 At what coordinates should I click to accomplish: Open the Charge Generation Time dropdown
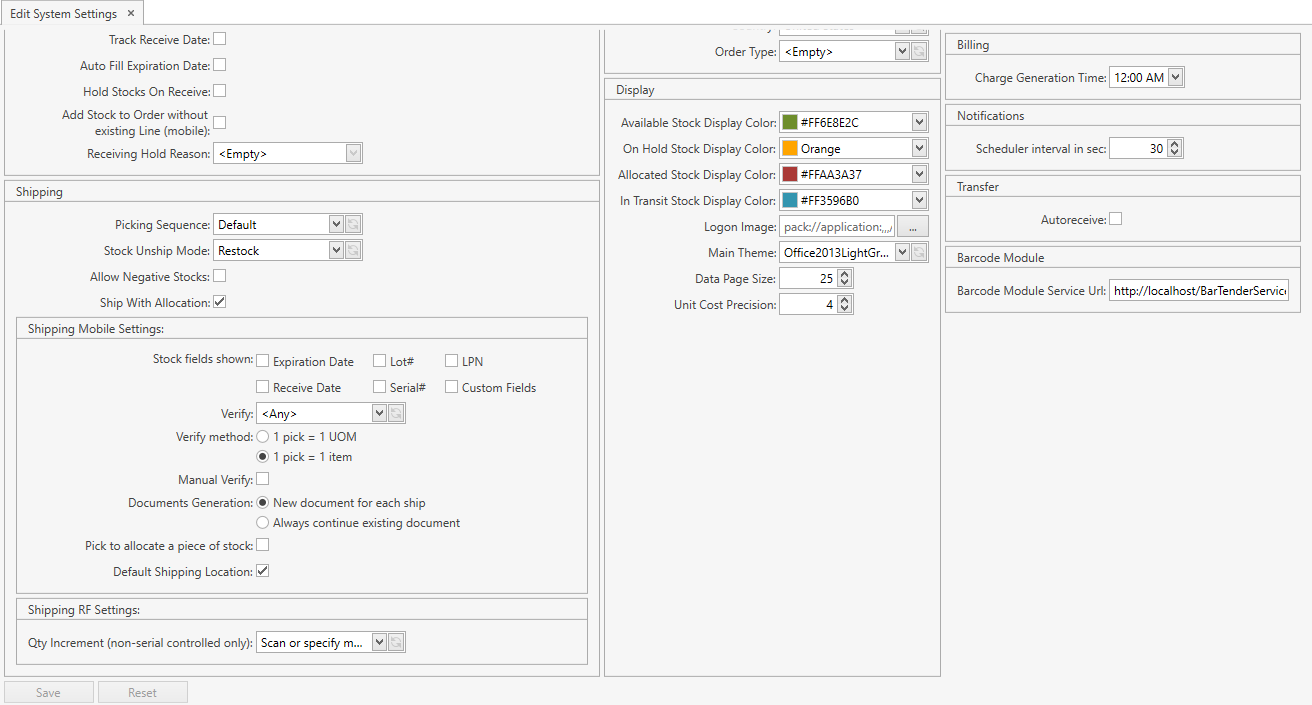pos(1176,77)
